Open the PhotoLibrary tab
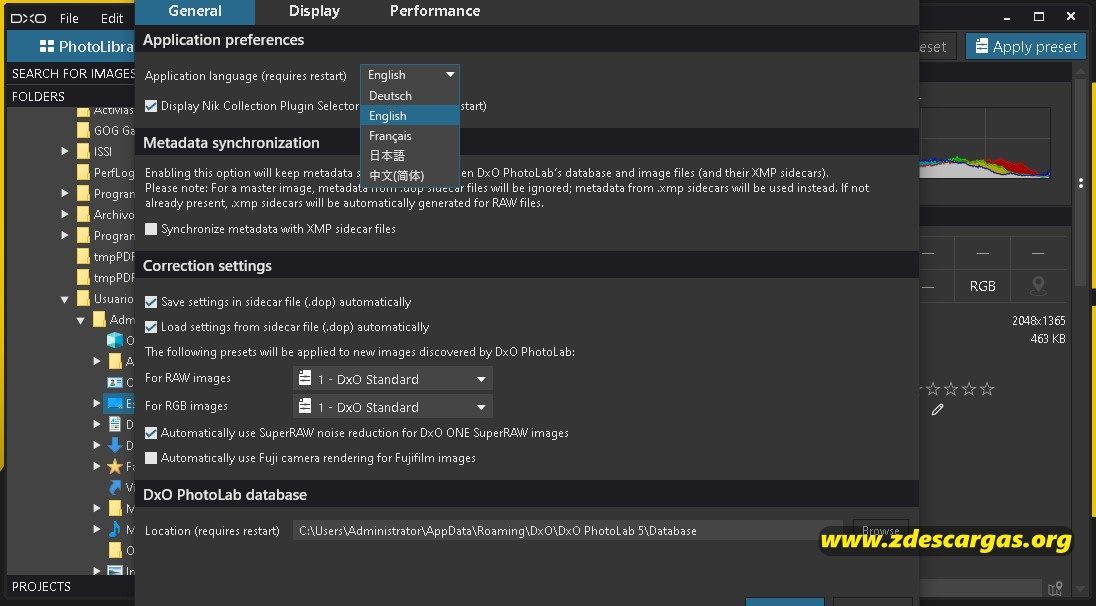1096x606 pixels. click(71, 46)
